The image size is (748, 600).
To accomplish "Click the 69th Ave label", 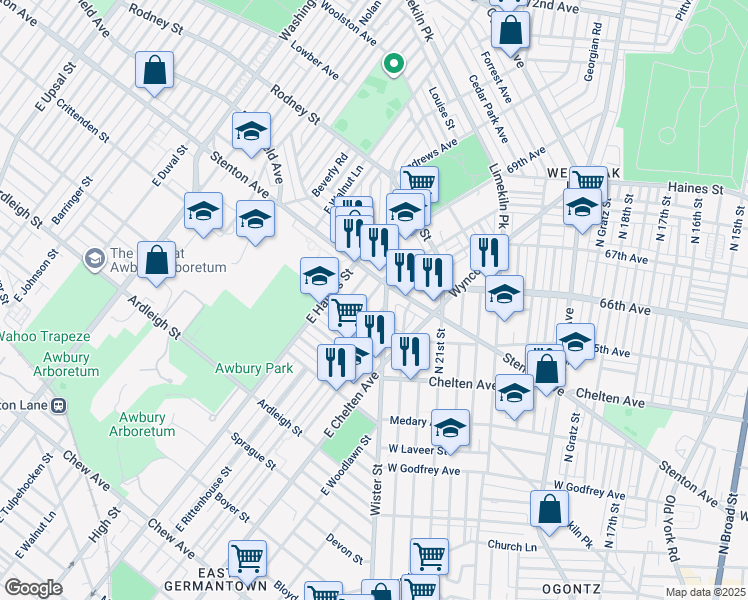I will [x=526, y=160].
